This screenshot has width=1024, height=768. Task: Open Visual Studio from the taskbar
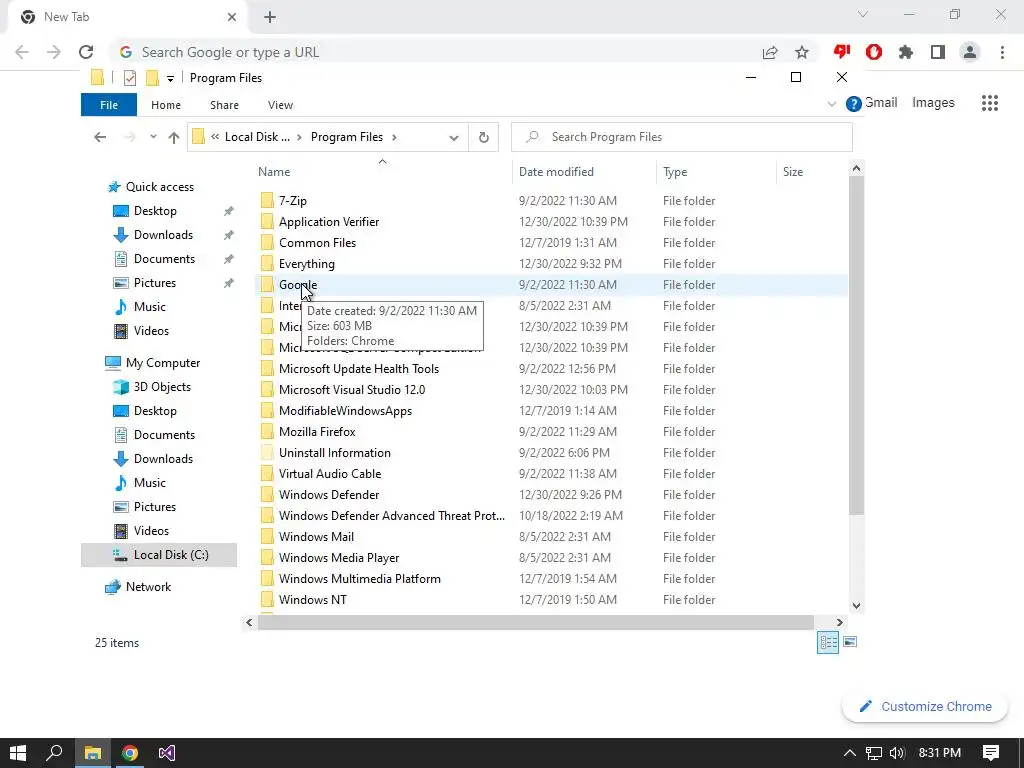pos(167,753)
